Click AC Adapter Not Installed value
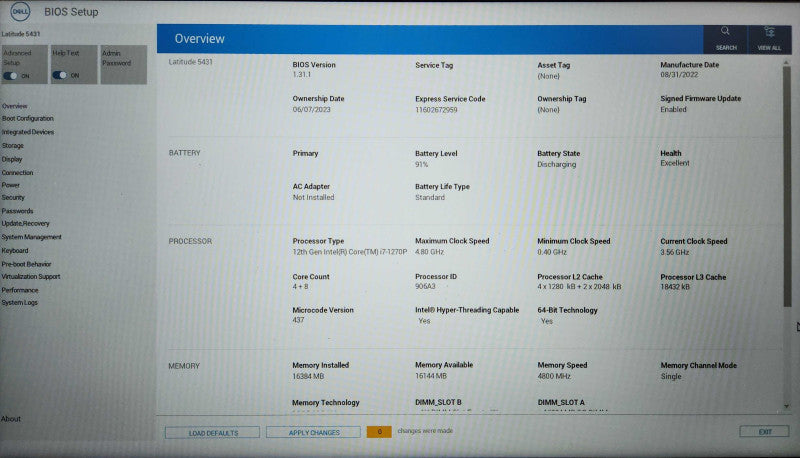800x458 pixels. point(313,197)
